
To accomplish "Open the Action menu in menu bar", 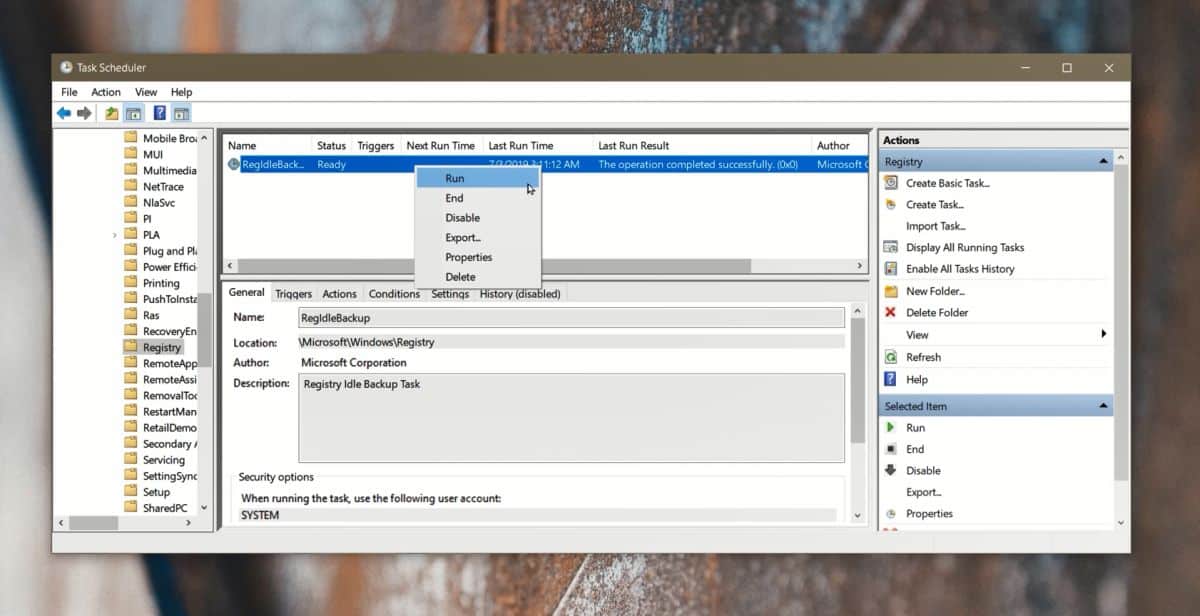I will (106, 92).
